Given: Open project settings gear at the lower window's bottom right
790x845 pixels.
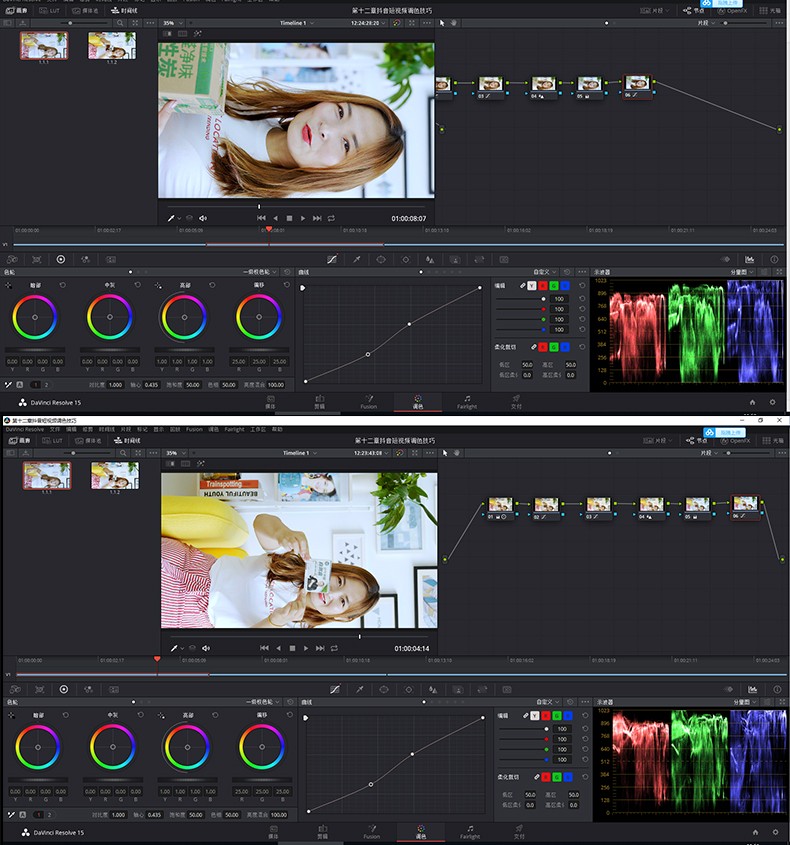Looking at the screenshot, I should [x=775, y=832].
